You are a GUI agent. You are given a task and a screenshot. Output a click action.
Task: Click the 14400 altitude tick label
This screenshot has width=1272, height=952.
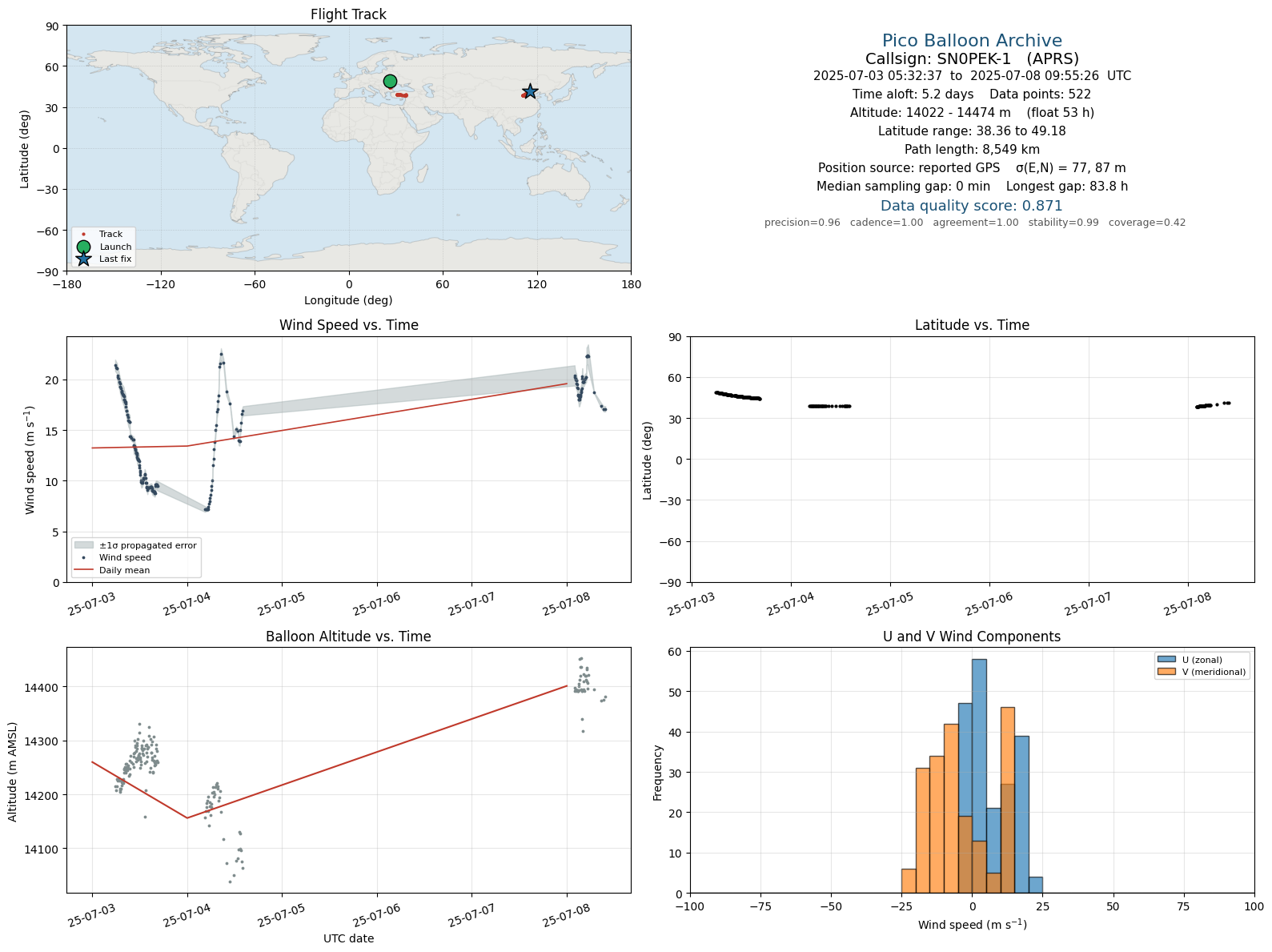[x=42, y=687]
